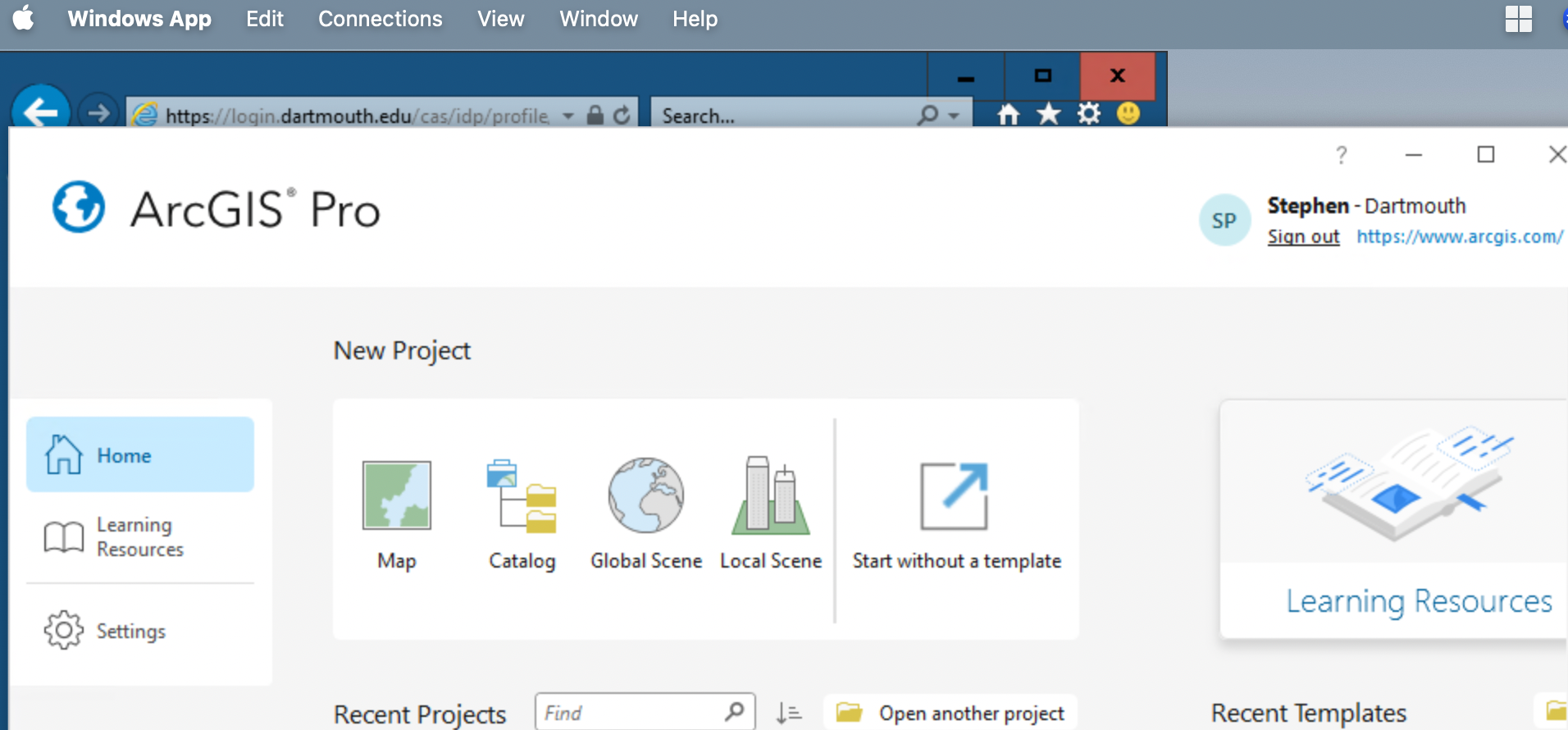Open the Connections menu
Screen dimensions: 1568x730
380,18
